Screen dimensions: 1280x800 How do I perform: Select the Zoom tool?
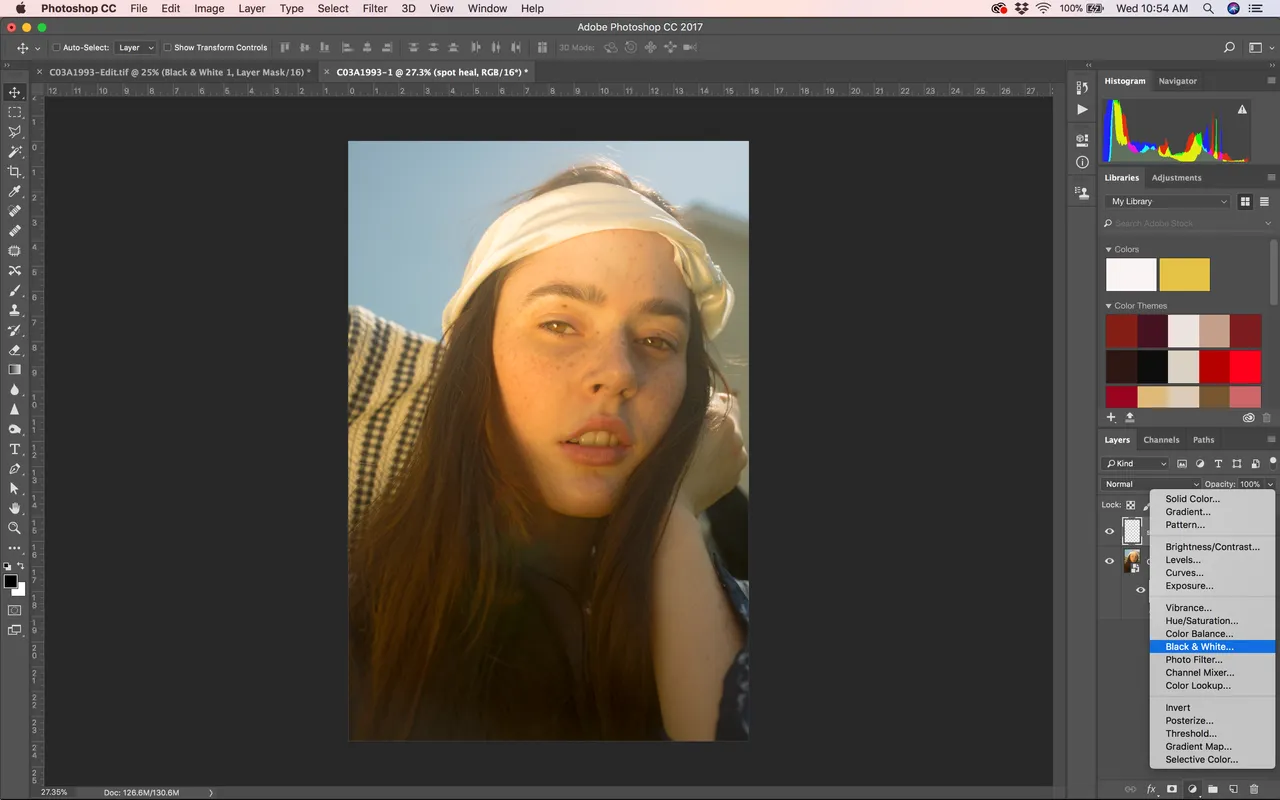click(x=15, y=528)
